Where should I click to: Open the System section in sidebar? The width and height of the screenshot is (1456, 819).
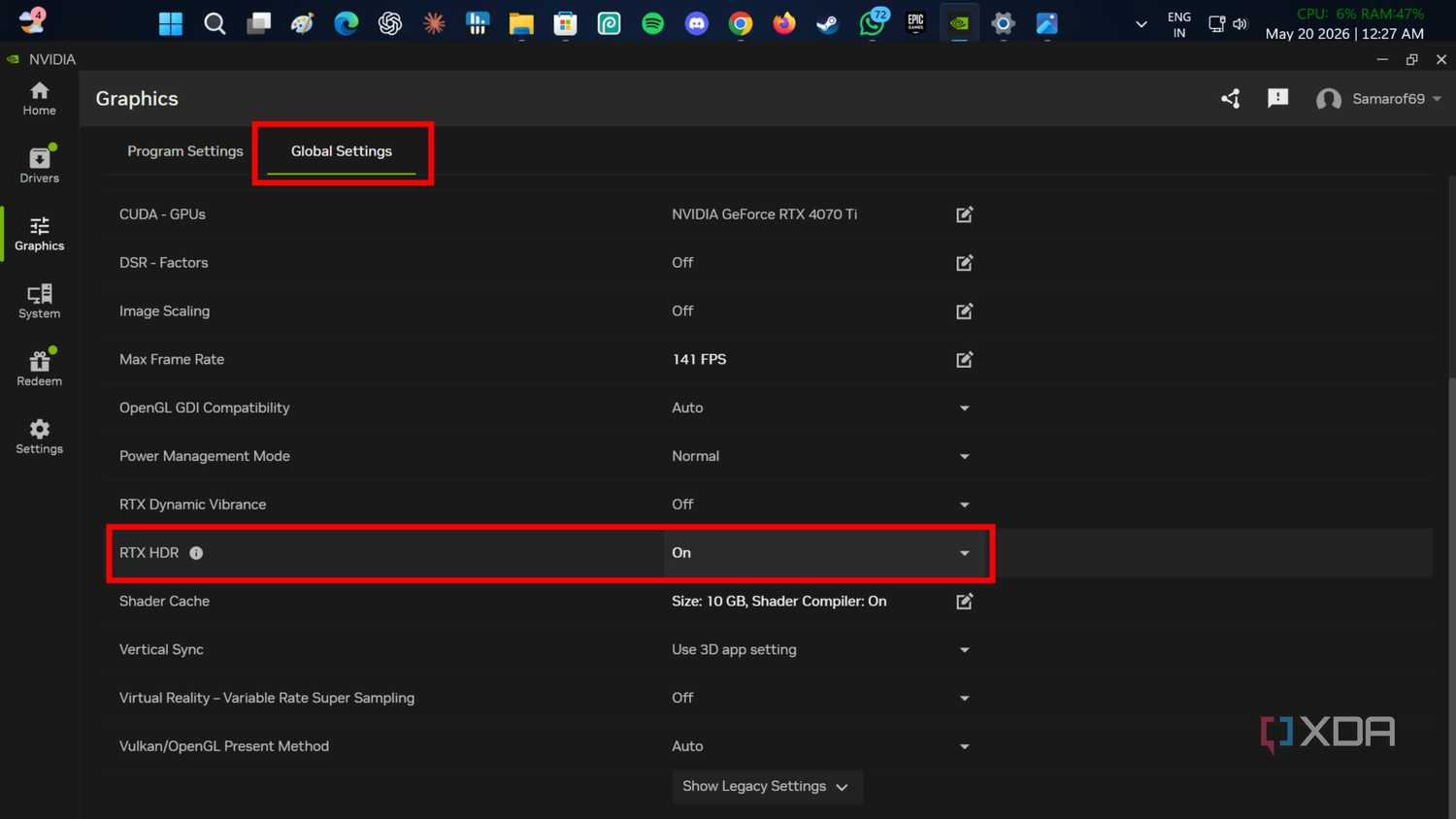(x=39, y=301)
